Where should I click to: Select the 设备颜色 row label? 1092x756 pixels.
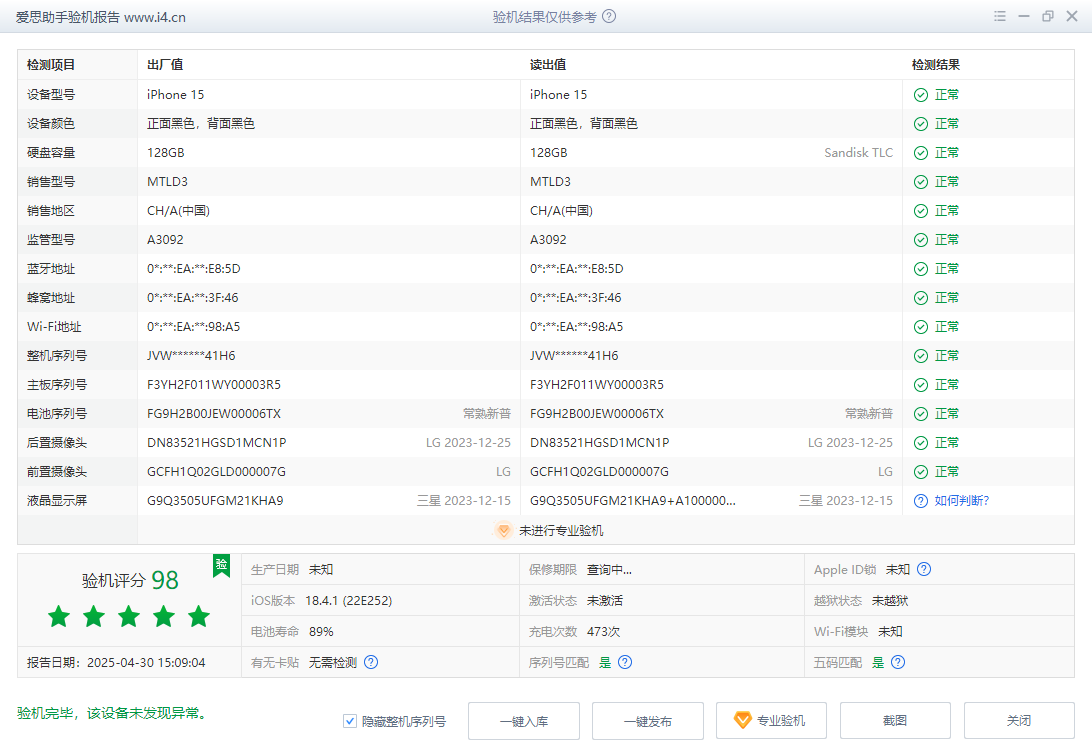51,124
